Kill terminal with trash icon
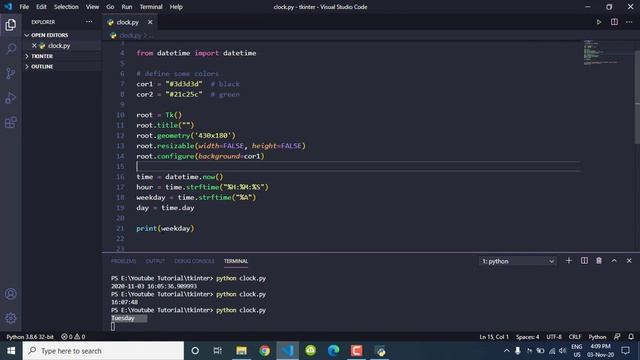This screenshot has width=640, height=360. pyautogui.click(x=599, y=261)
